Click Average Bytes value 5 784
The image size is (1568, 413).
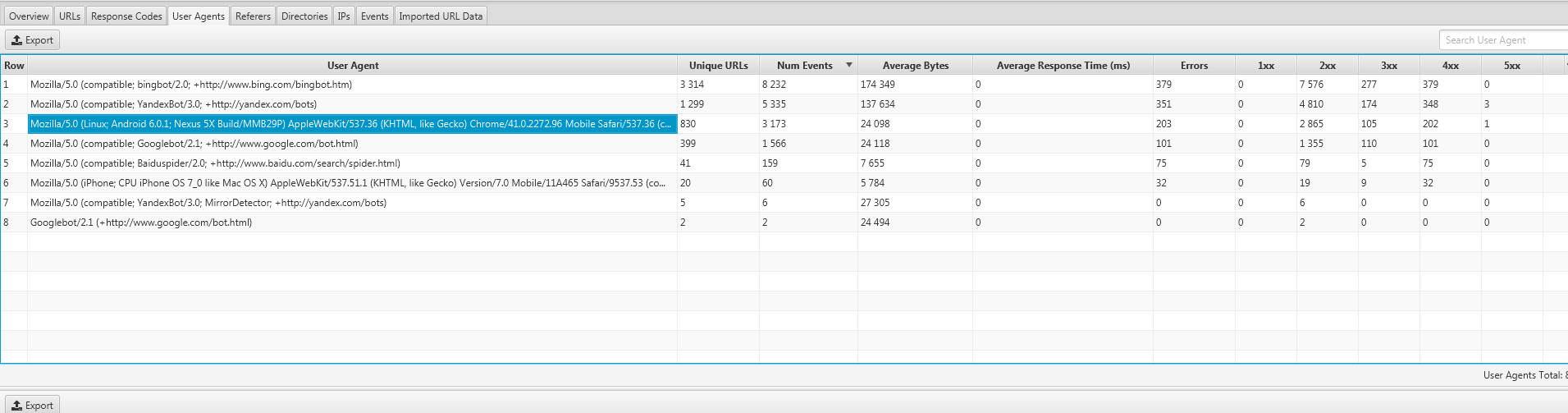coord(872,183)
